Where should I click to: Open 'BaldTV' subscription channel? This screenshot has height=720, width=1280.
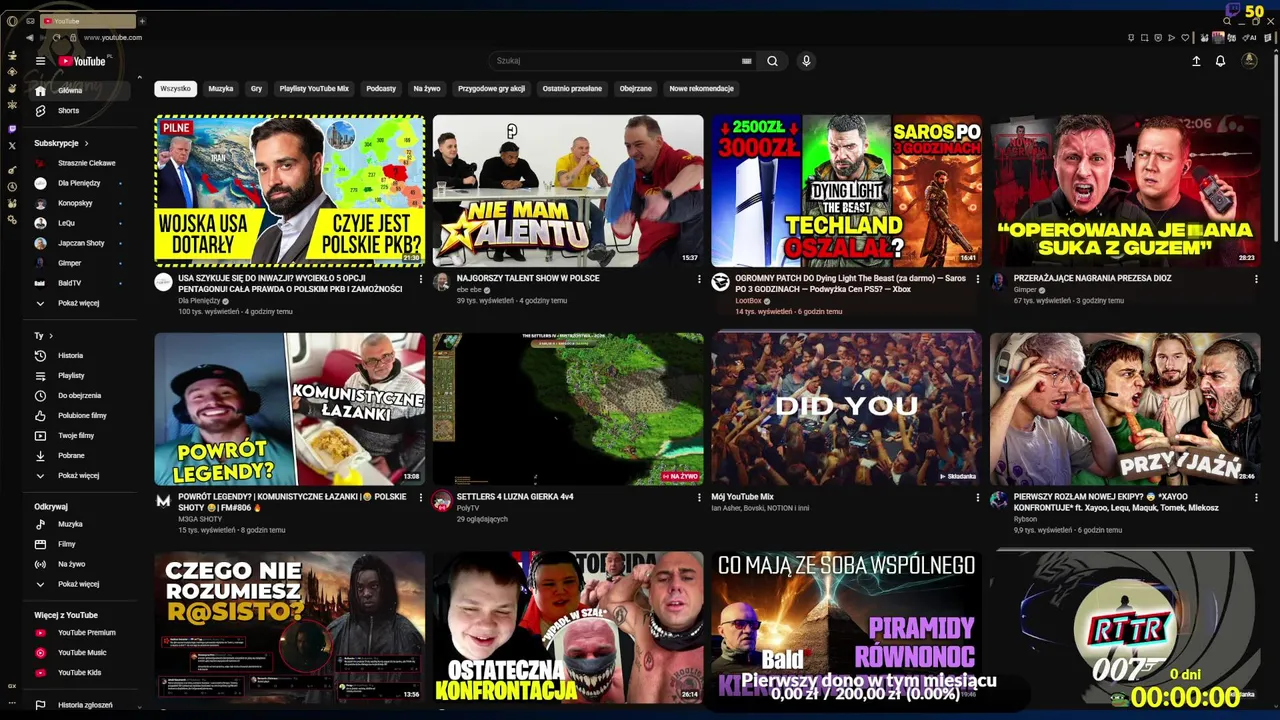click(x=78, y=283)
